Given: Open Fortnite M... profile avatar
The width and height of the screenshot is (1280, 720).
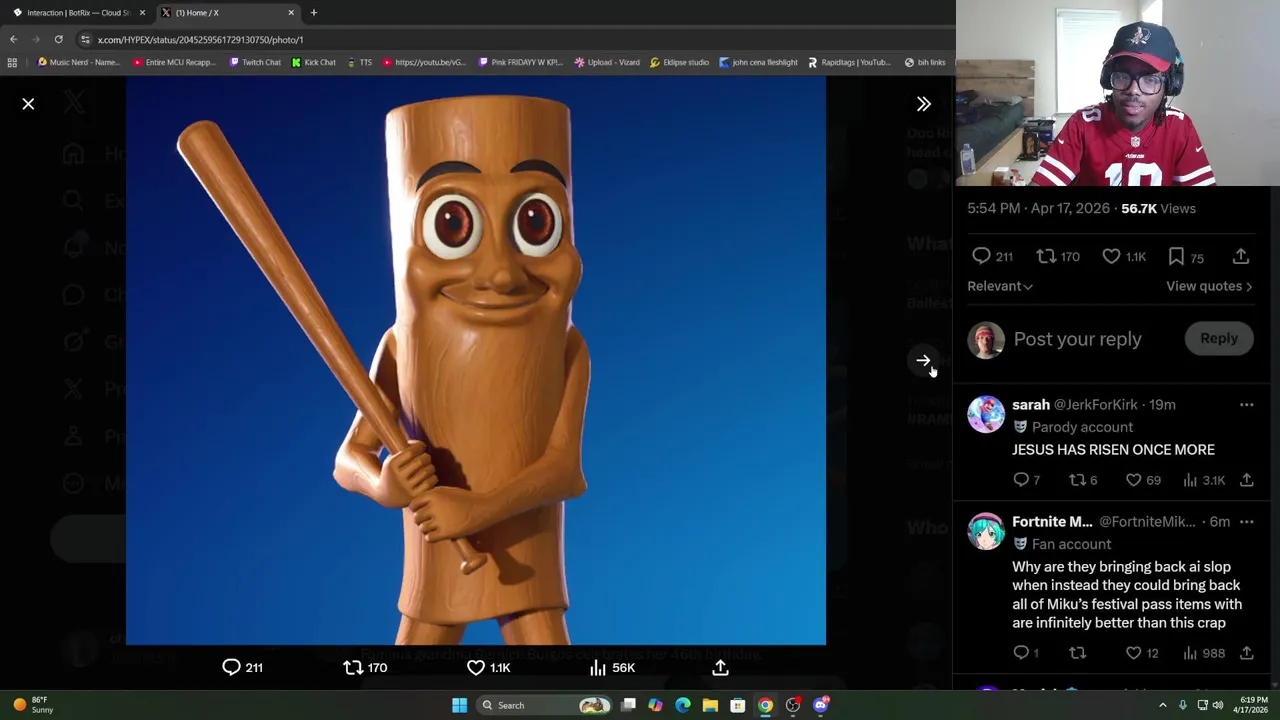Looking at the screenshot, I should coord(986,531).
